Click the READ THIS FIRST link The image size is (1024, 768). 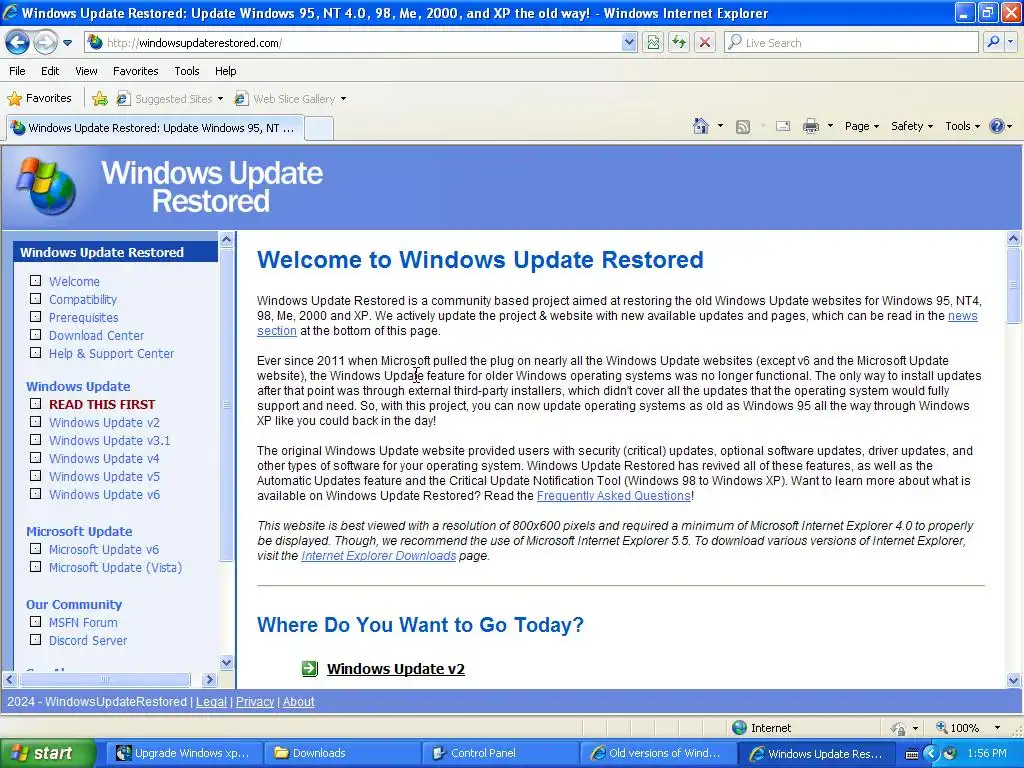coord(102,404)
